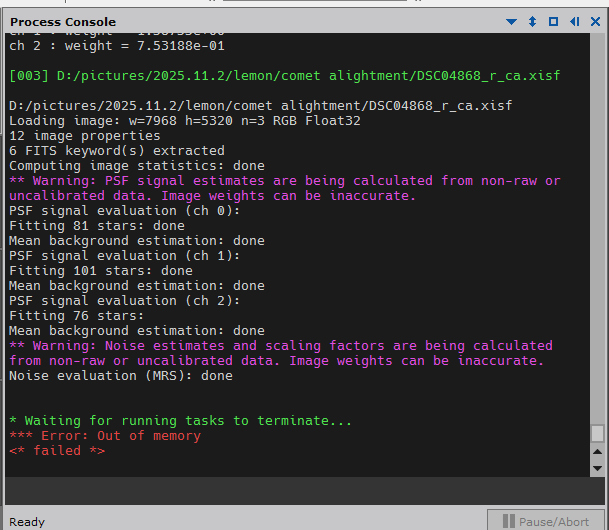Maximize the Process Console panel
This screenshot has width=609, height=530.
pyautogui.click(x=553, y=21)
